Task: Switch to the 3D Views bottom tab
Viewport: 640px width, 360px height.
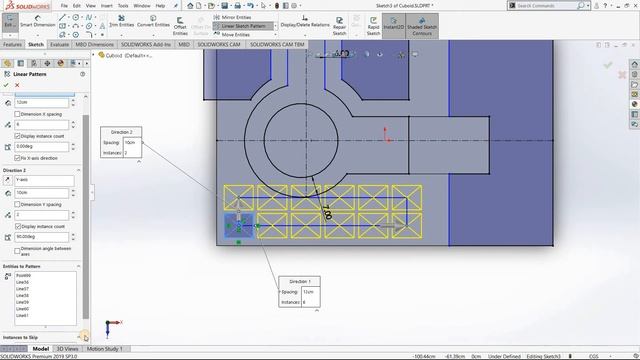Action: tap(67, 349)
